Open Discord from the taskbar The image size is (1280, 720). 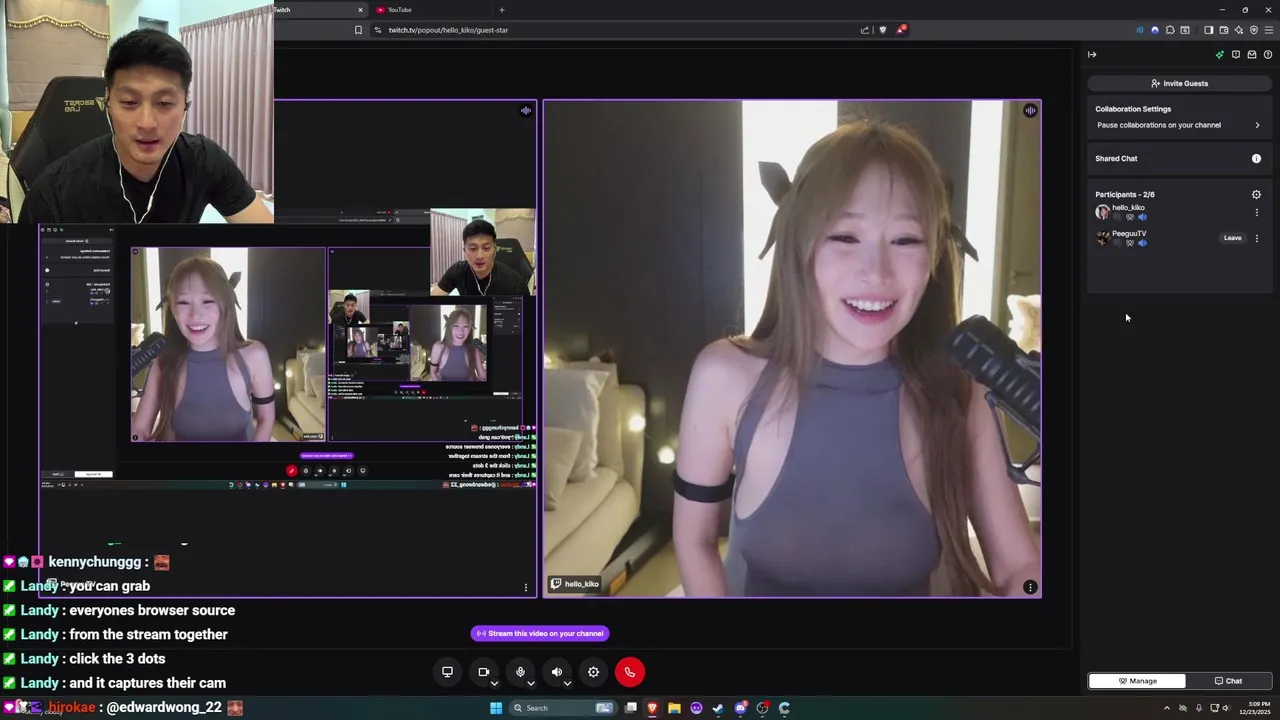coord(741,708)
